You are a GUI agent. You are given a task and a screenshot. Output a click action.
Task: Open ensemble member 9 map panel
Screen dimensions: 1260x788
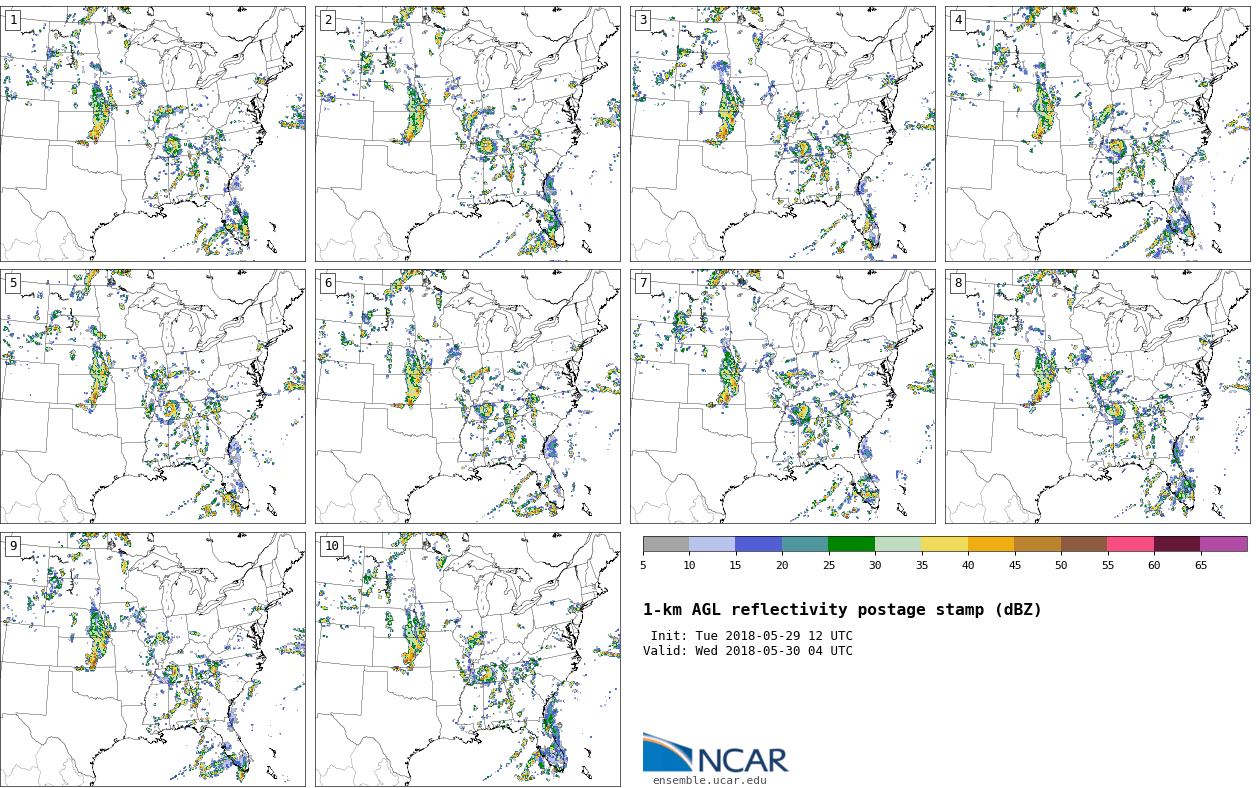click(x=152, y=659)
